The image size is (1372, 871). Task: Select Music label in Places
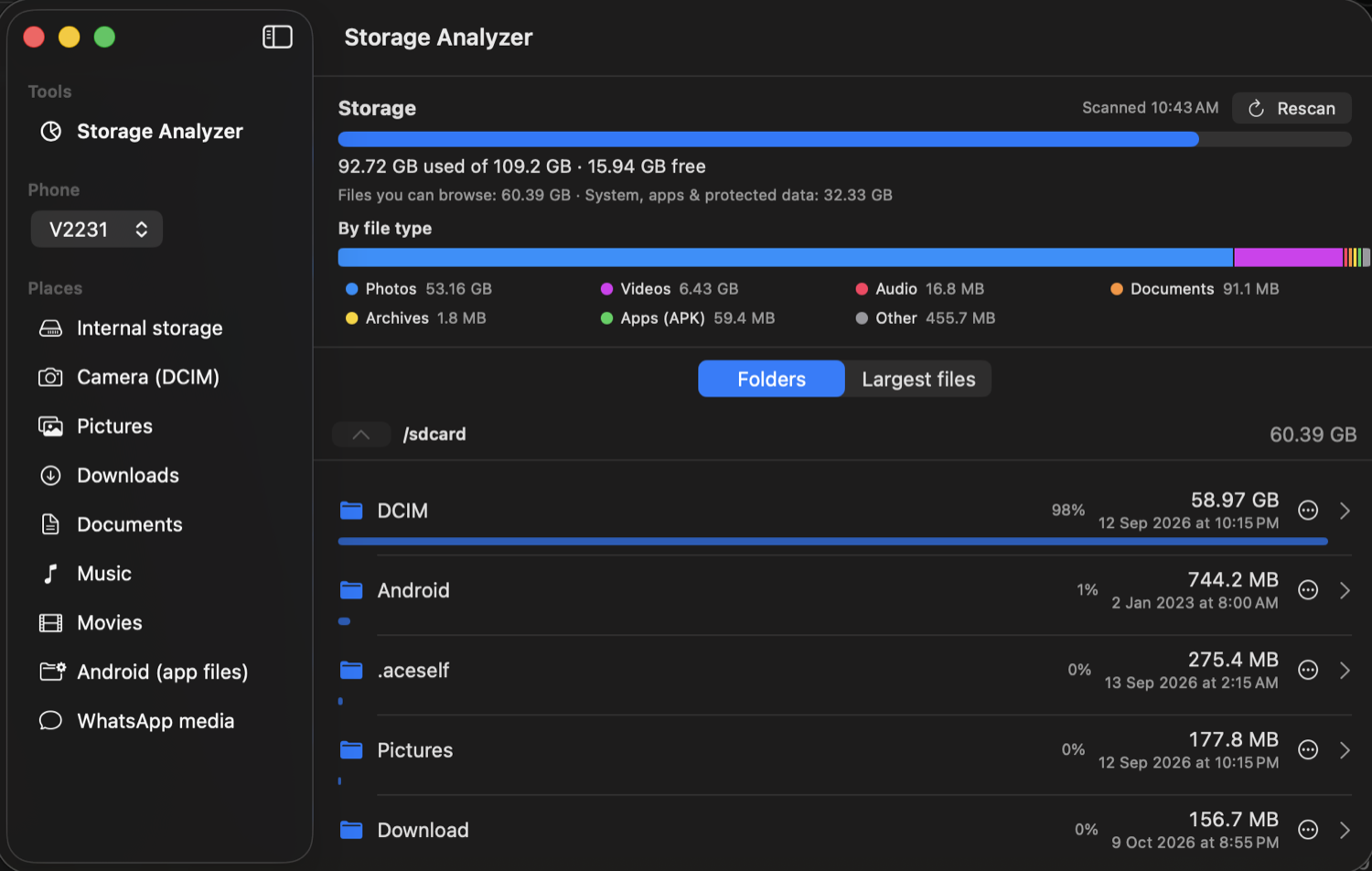104,574
